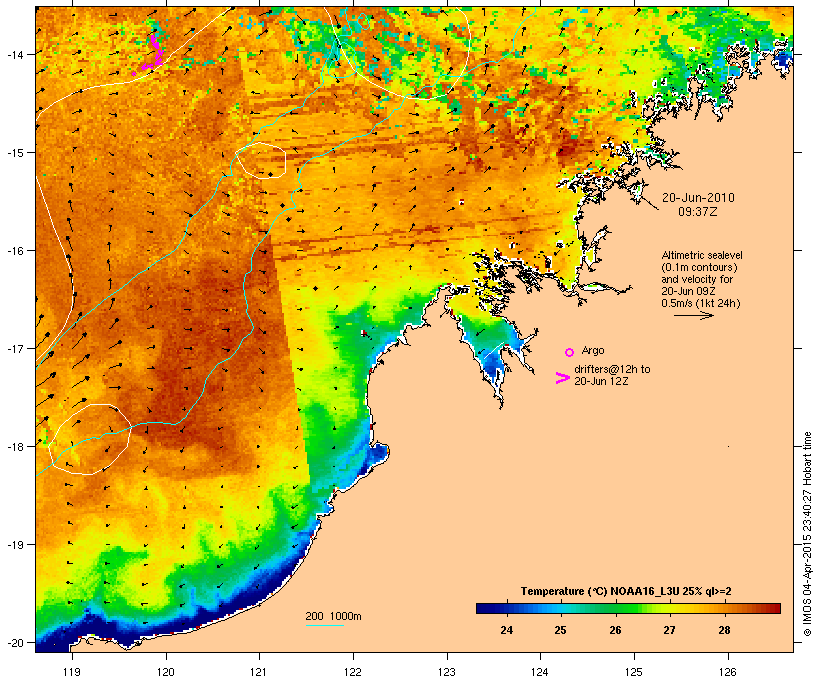Click the longitude axis label "122"
This screenshot has width=820, height=680.
353,672
